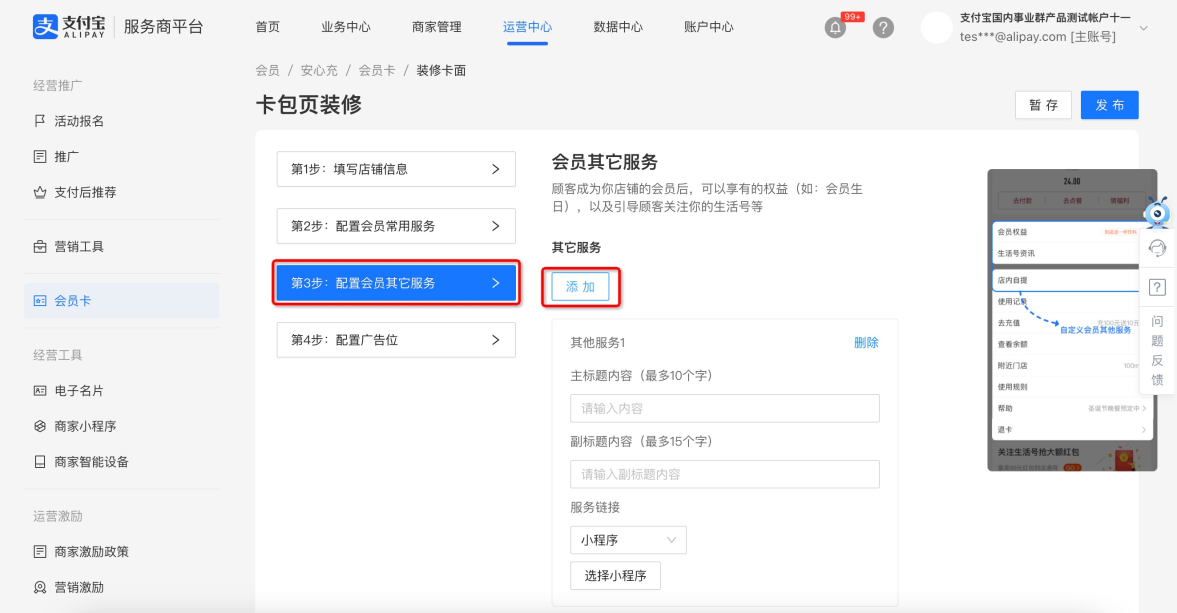The height and width of the screenshot is (613, 1177).
Task: Click the 选择小程序 button
Action: tap(616, 575)
